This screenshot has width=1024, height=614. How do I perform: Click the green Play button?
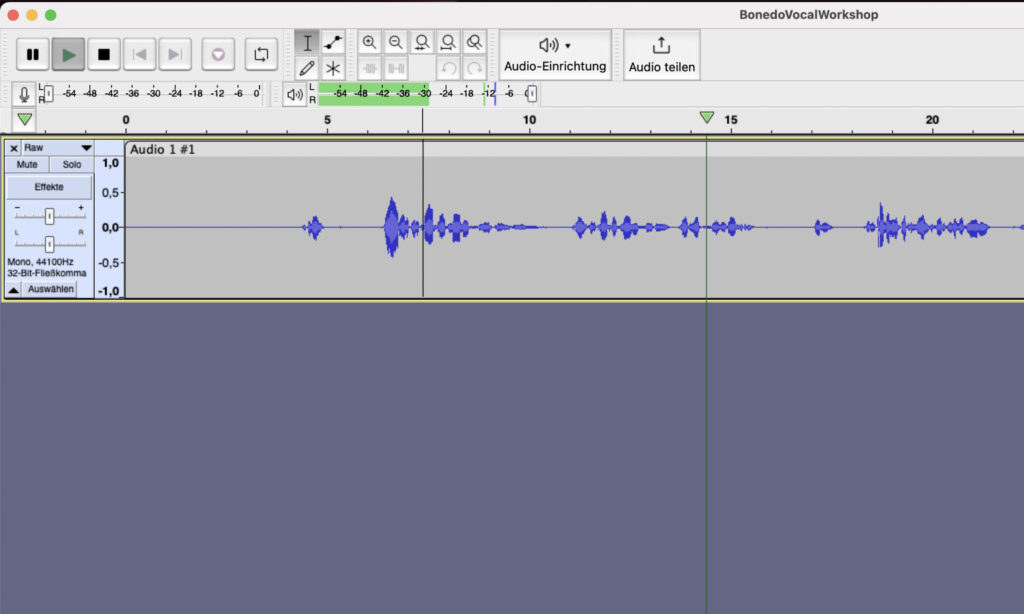coord(69,54)
